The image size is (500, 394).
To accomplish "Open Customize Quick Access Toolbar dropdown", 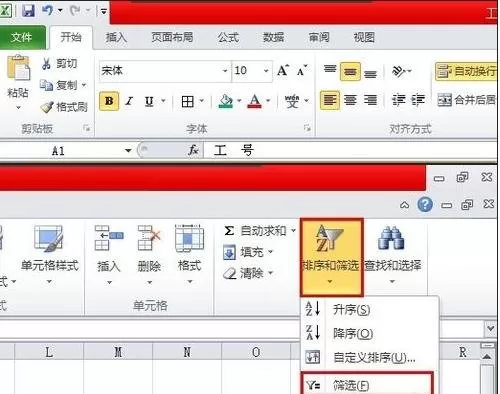I will (104, 12).
